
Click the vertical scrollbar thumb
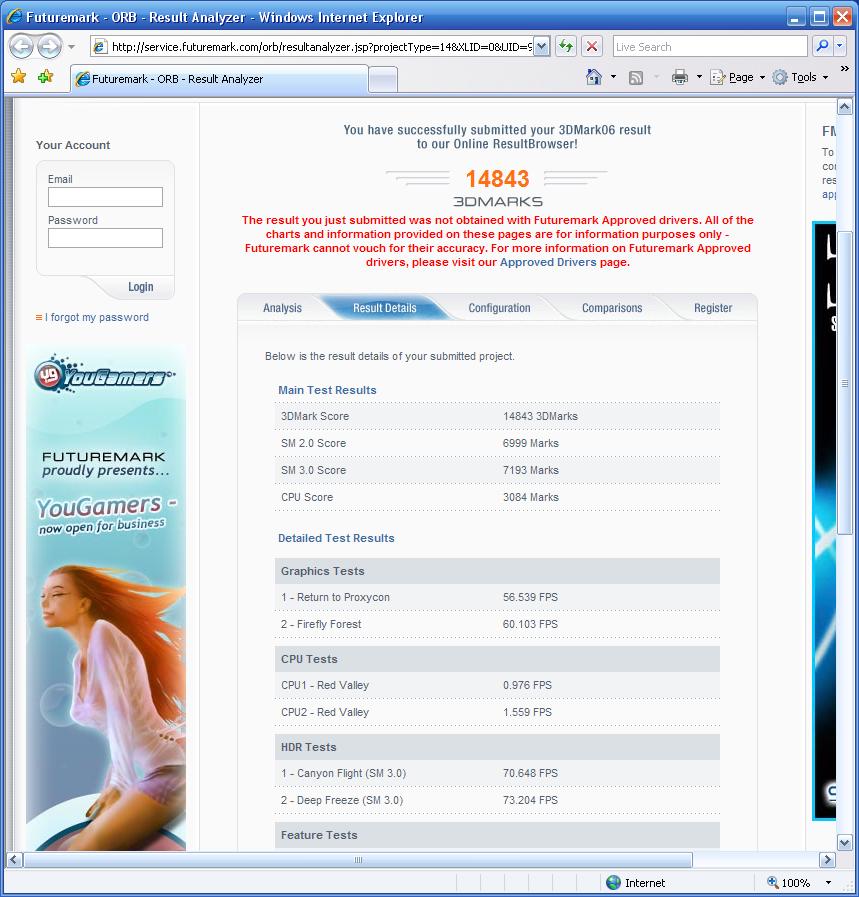coord(845,383)
